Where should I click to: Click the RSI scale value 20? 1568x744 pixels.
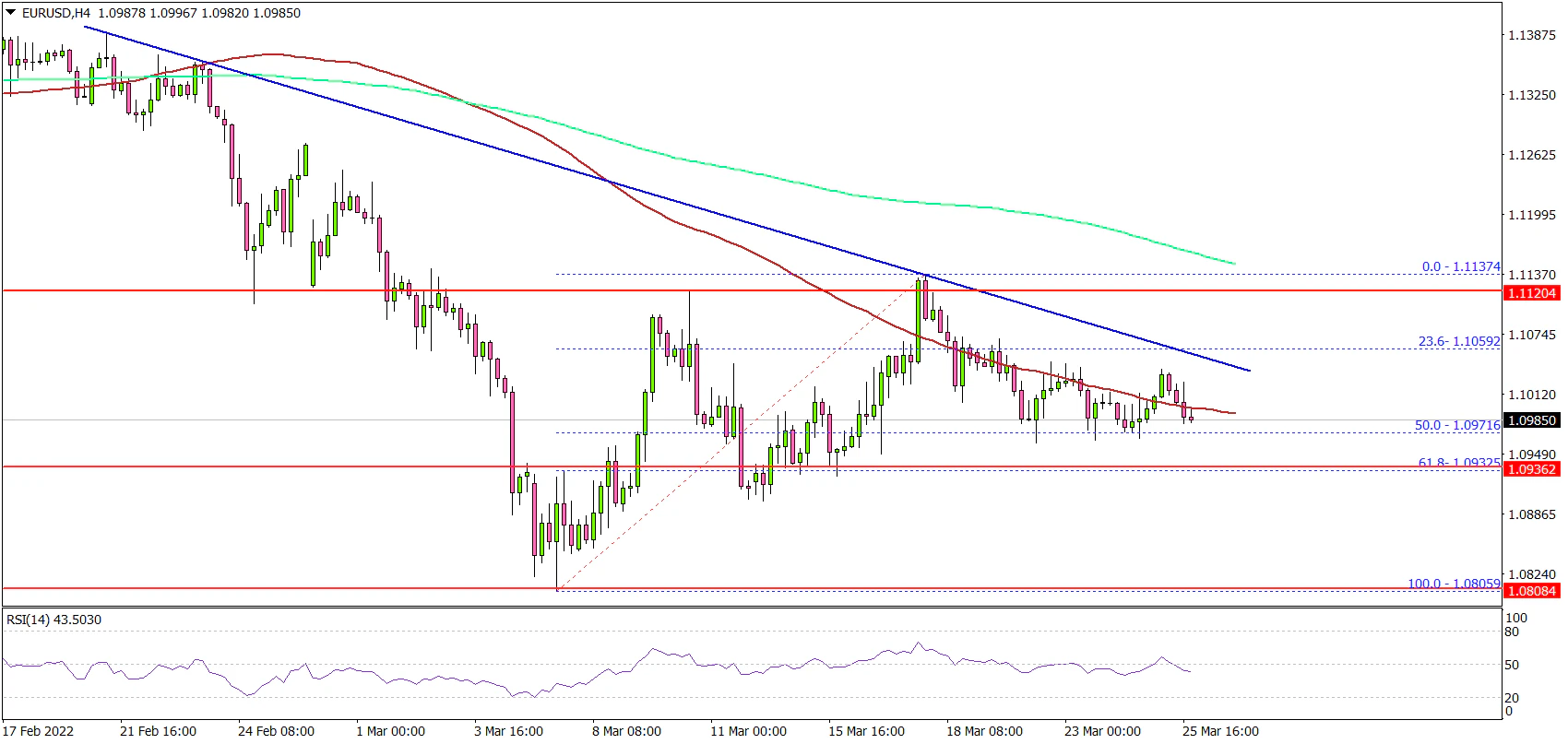click(1512, 698)
